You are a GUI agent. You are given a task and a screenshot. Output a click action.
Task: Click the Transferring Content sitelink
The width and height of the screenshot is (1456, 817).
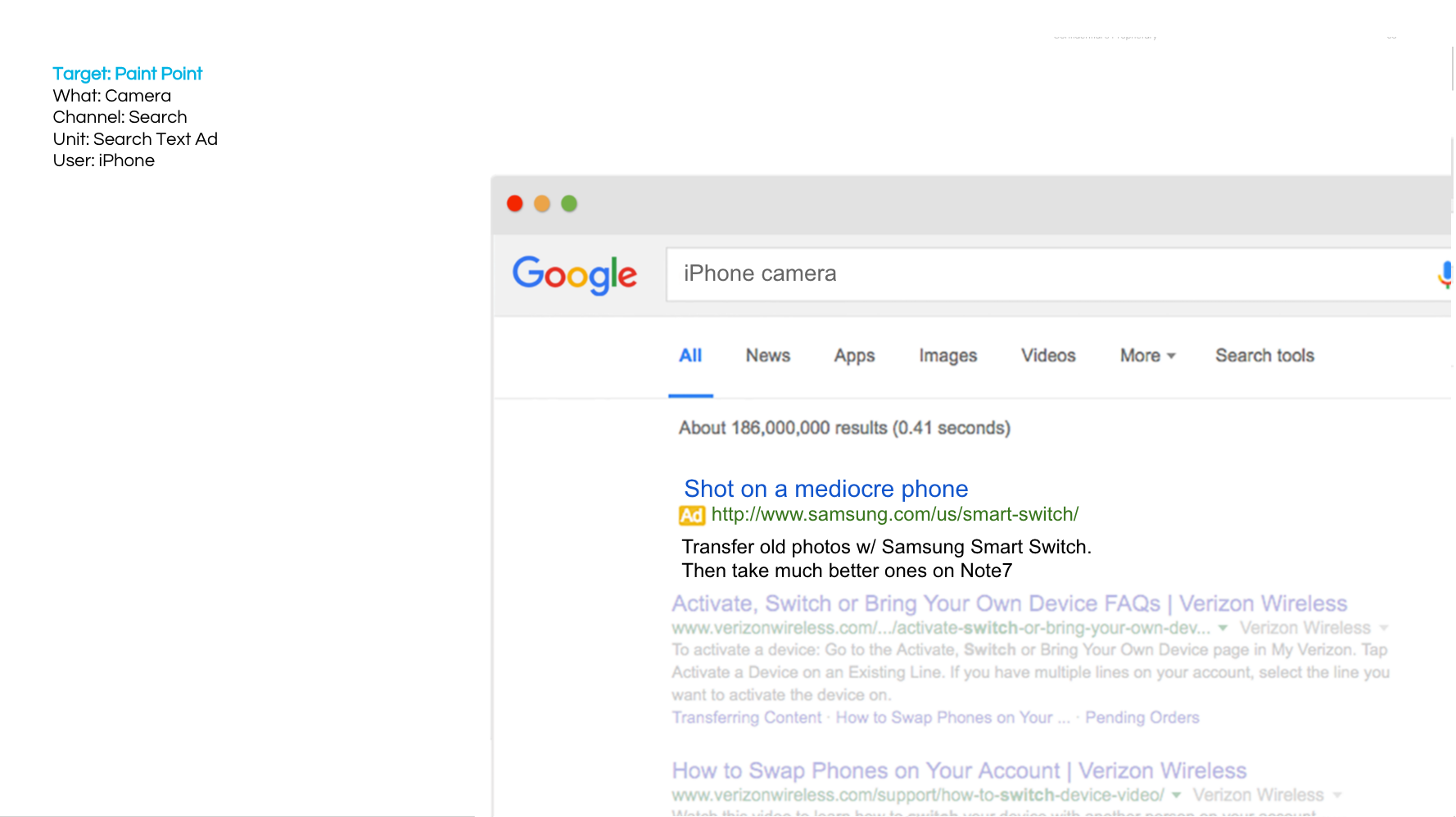tap(746, 717)
